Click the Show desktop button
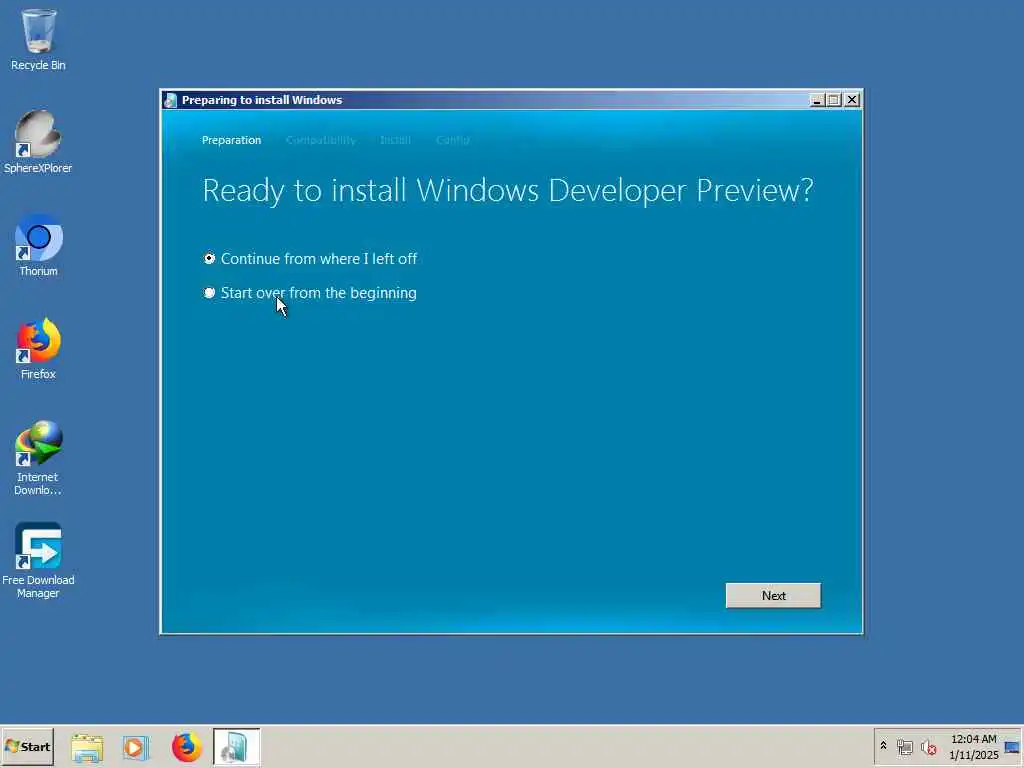Screen dimensions: 1024x768 point(1012,747)
